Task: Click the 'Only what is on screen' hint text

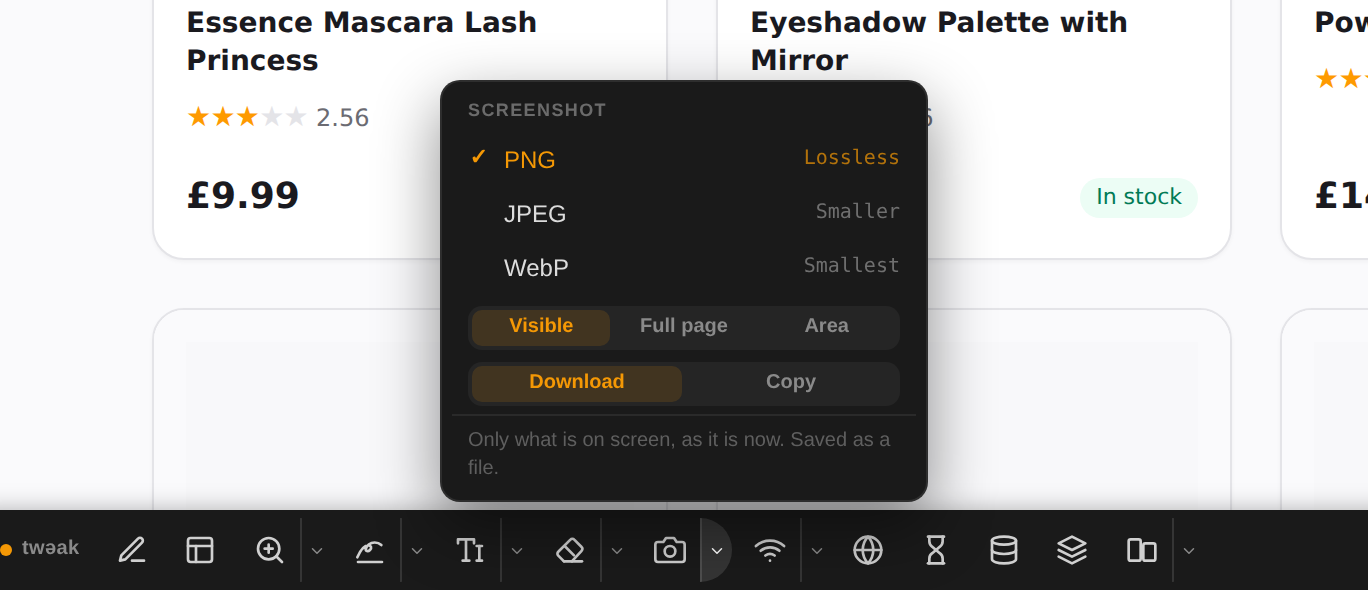Action: 679,453
